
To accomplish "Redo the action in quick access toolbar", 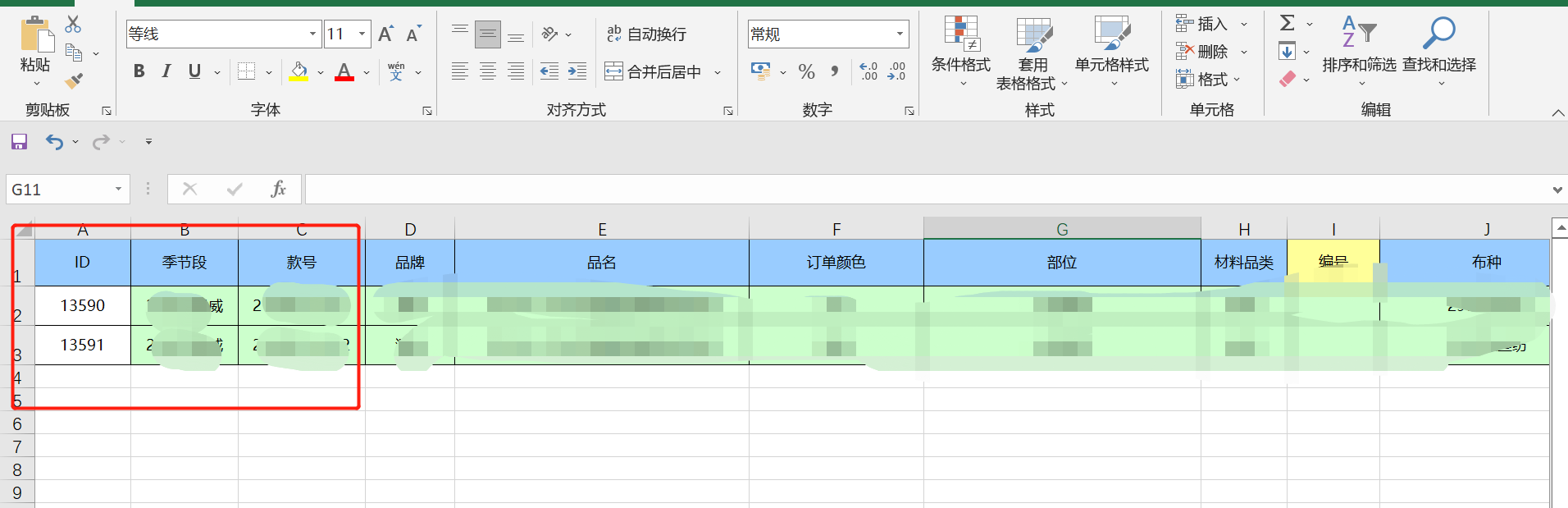I will 101,142.
